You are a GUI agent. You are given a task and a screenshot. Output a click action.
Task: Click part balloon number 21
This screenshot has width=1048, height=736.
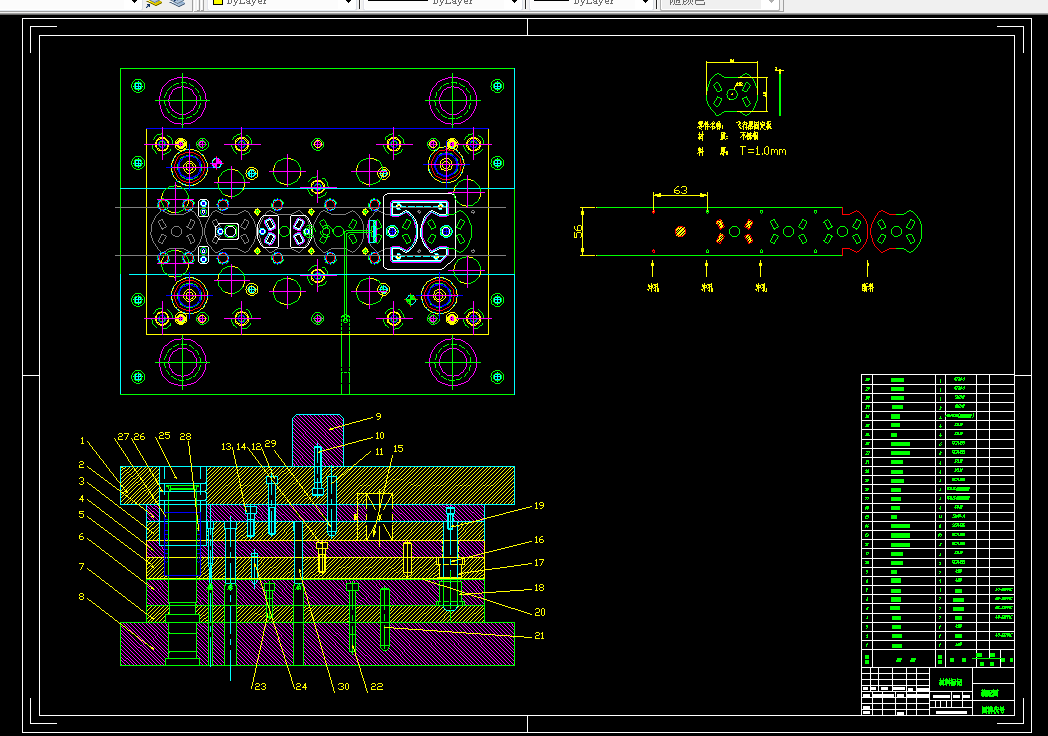[539, 636]
